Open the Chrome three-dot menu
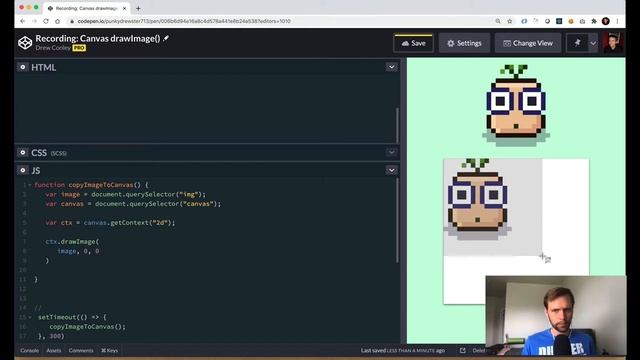The width and height of the screenshot is (640, 360). point(618,21)
